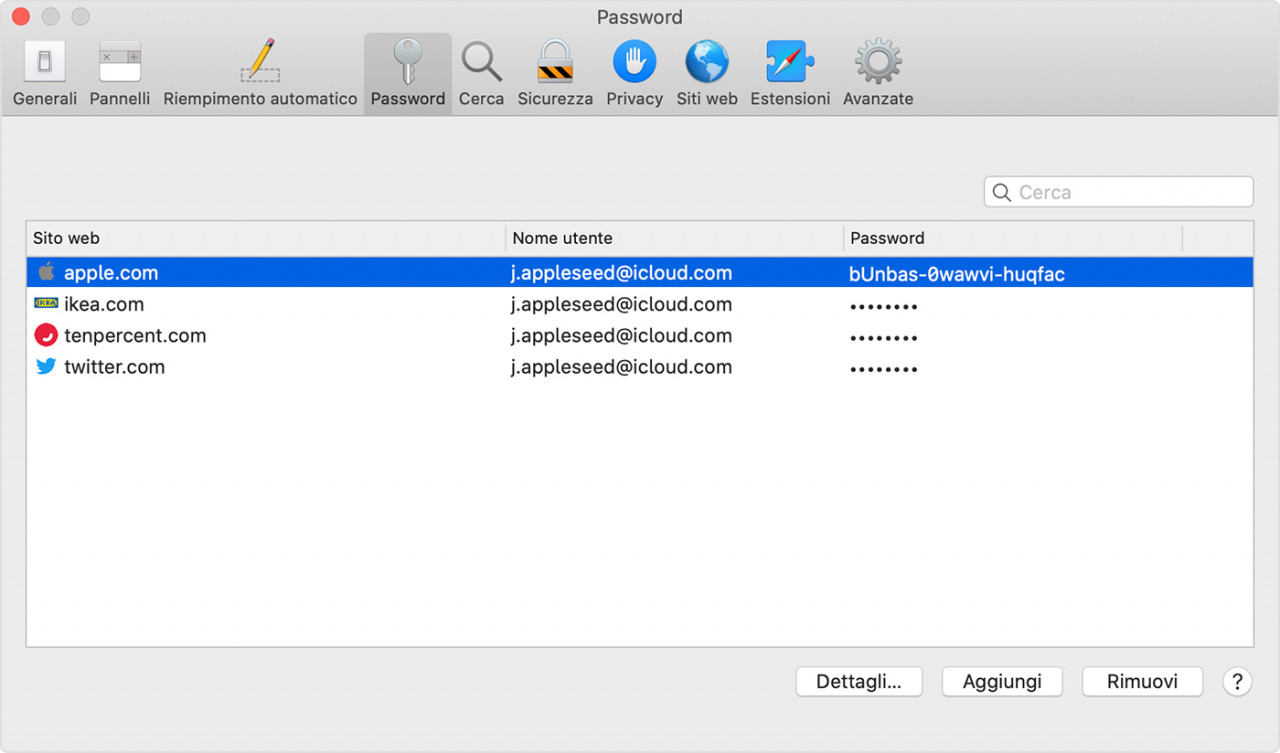The width and height of the screenshot is (1280, 753).
Task: Click the hidden password for ikea.com
Action: [x=884, y=306]
